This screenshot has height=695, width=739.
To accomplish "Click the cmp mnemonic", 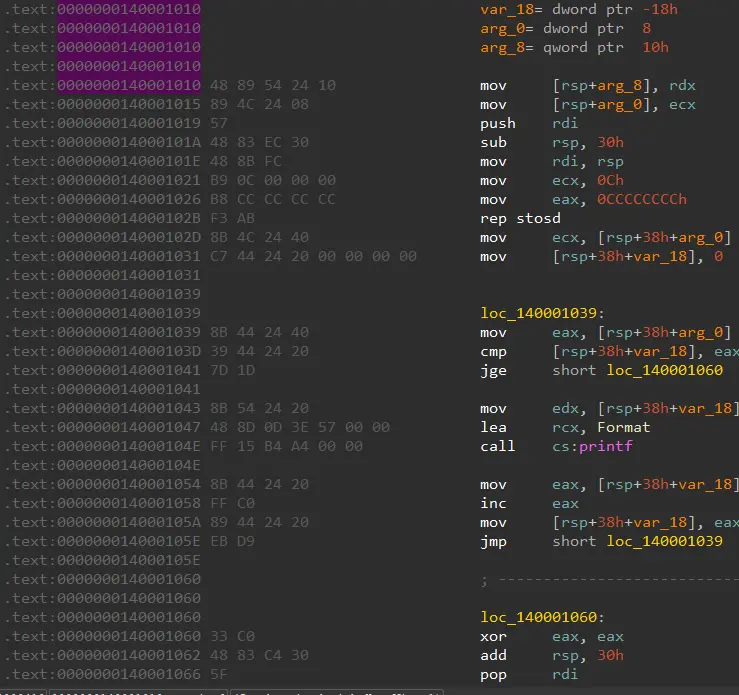I will click(493, 352).
